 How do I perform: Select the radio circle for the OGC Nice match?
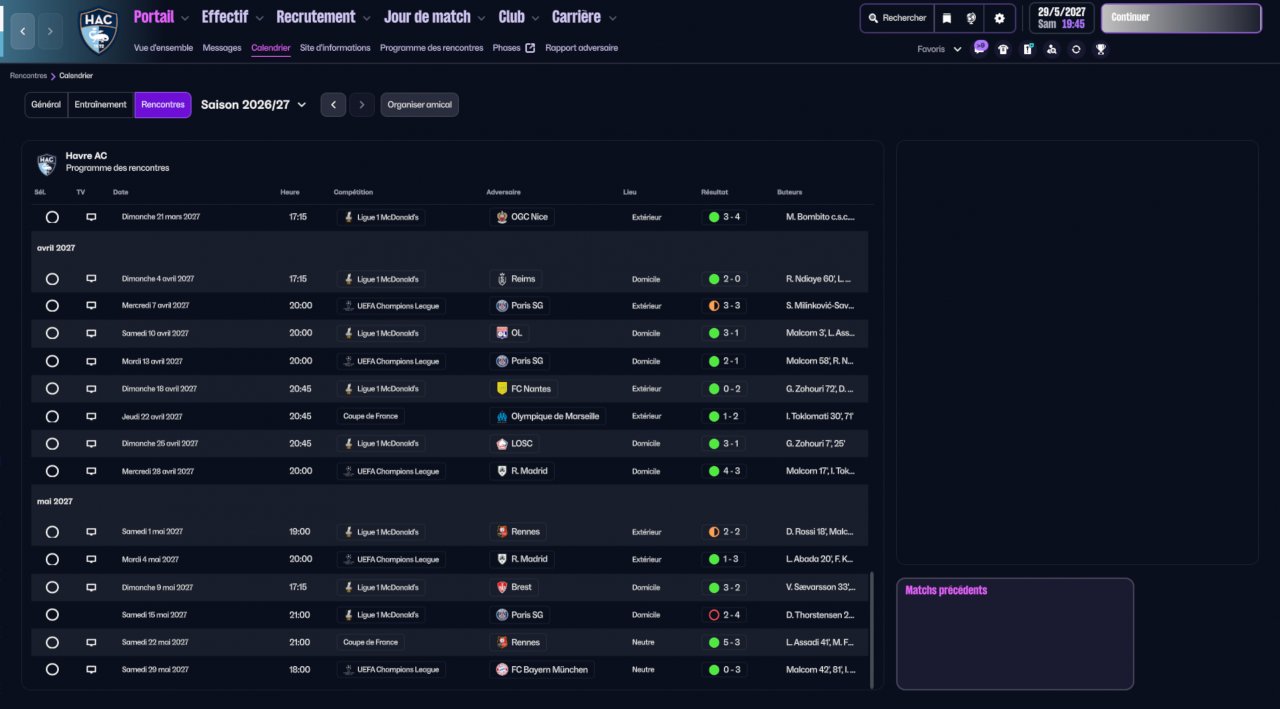point(52,217)
